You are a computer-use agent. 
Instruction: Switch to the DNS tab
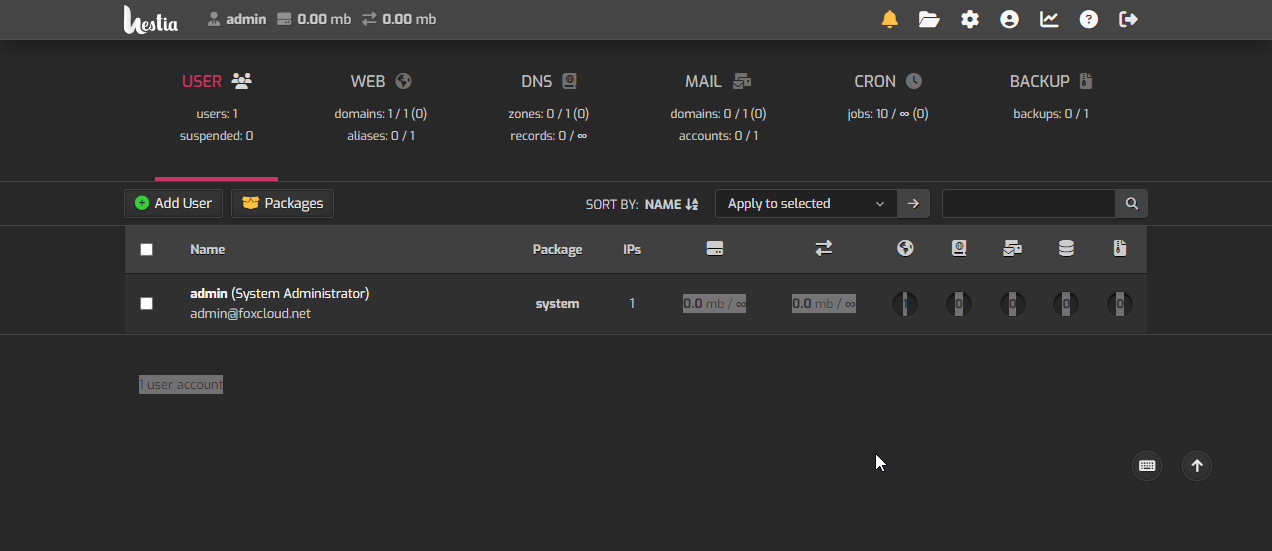point(548,82)
